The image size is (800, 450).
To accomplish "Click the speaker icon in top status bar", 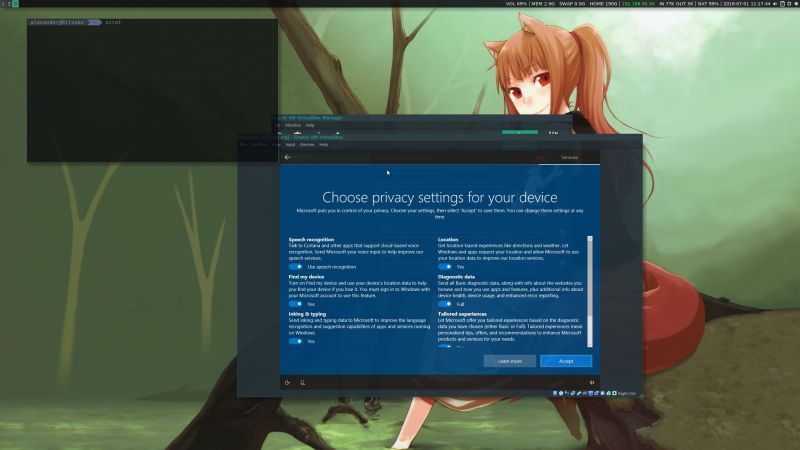I will 776,4.
